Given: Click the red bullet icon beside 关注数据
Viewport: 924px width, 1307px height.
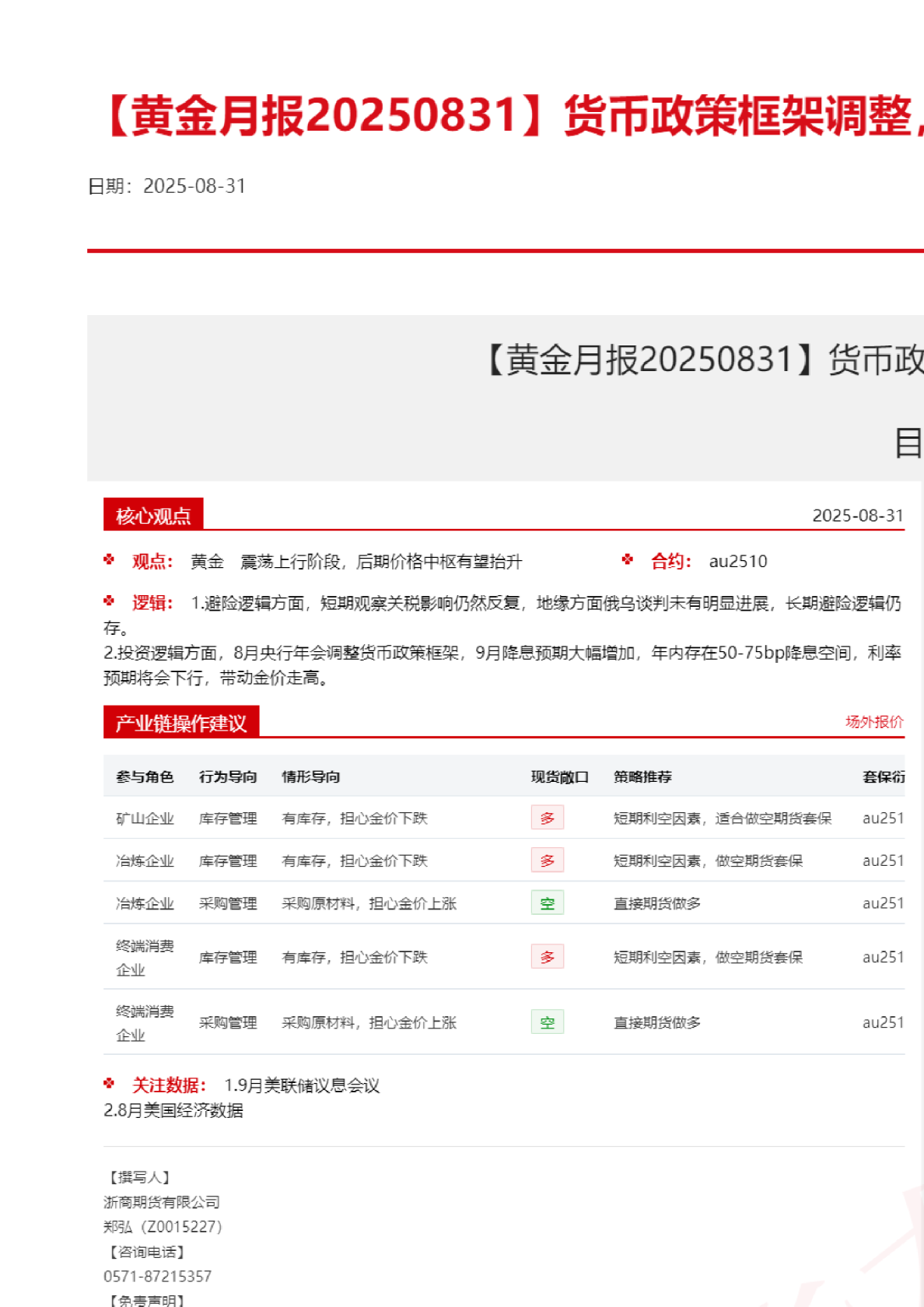Looking at the screenshot, I should pos(109,1083).
